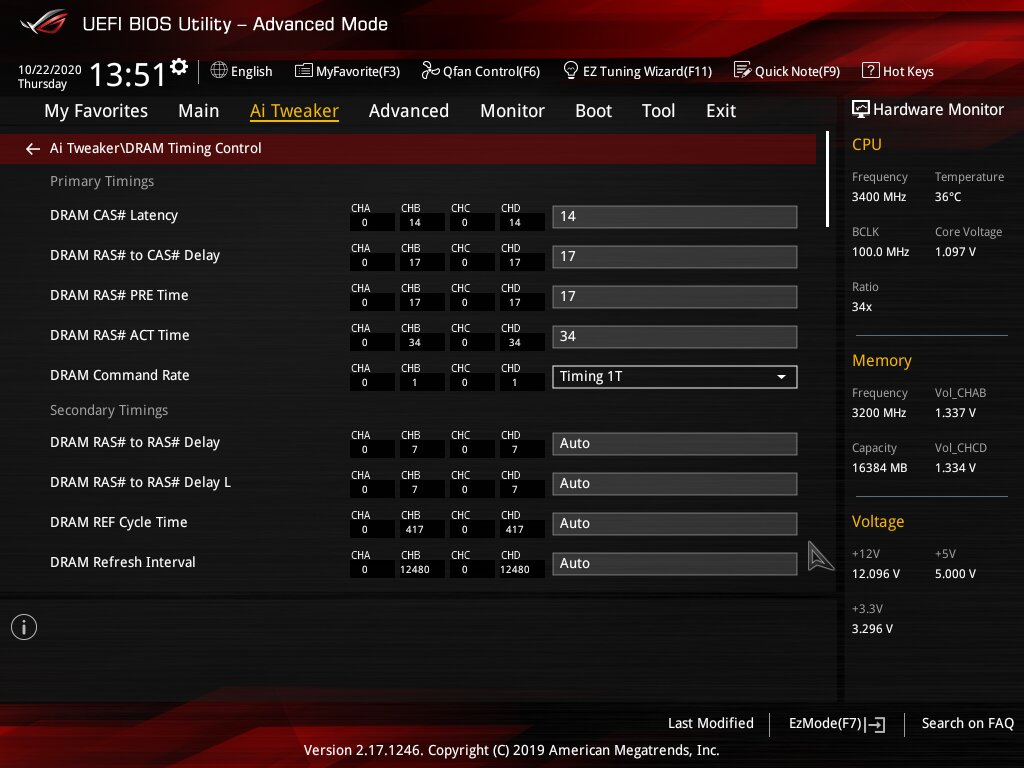Image resolution: width=1024 pixels, height=768 pixels.
Task: Click Primary Timings section header
Action: (x=102, y=181)
